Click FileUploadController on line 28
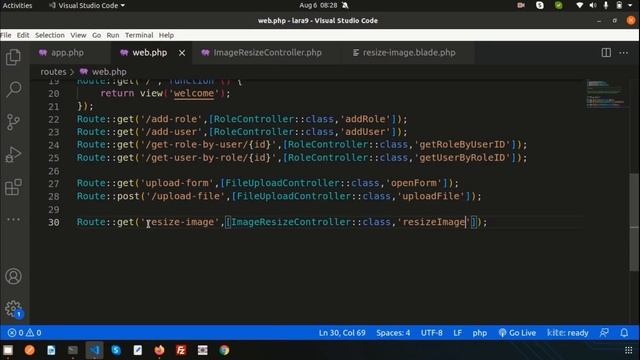Viewport: 640px width, 360px height. click(294, 196)
